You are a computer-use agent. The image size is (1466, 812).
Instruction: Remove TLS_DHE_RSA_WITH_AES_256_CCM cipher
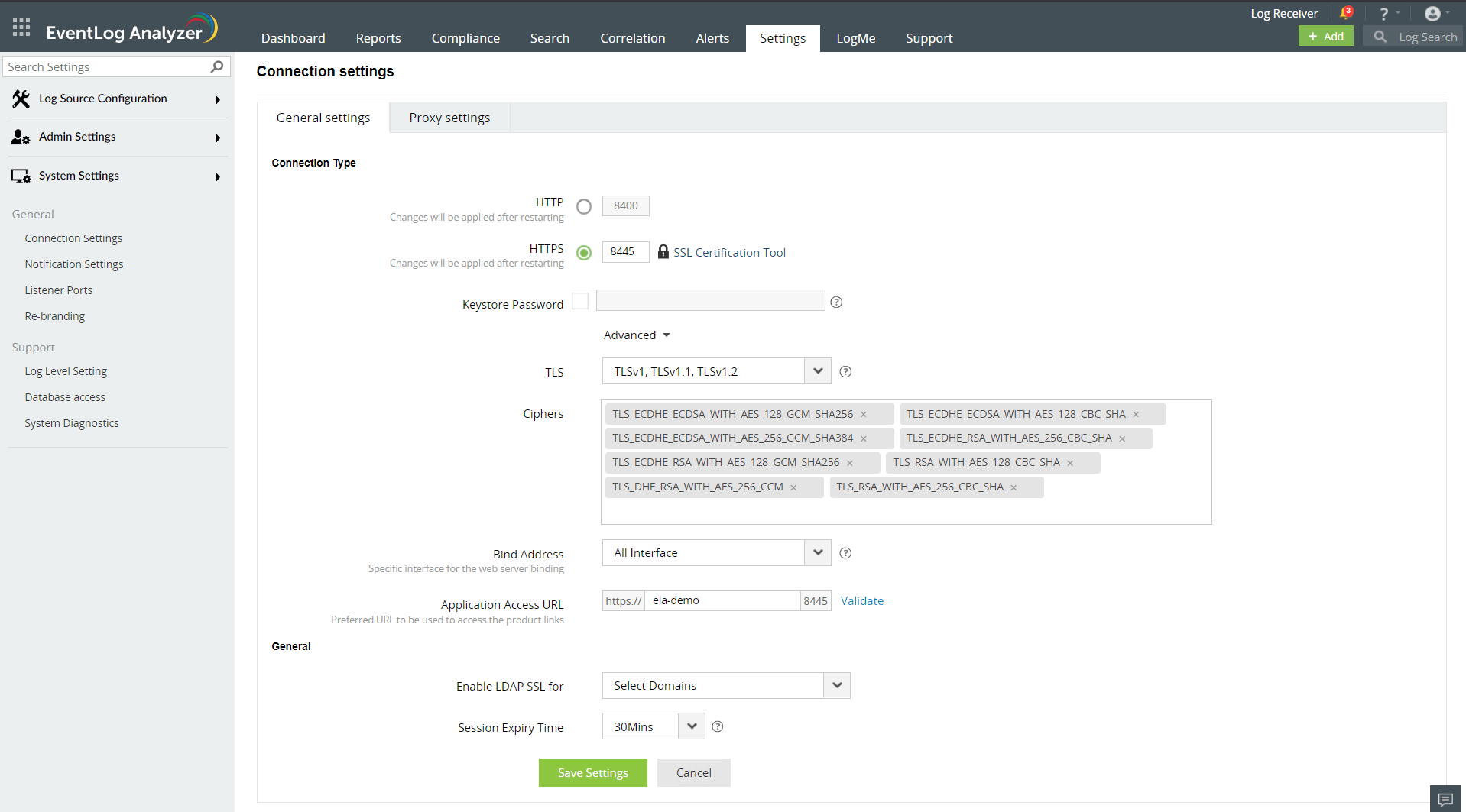point(793,487)
